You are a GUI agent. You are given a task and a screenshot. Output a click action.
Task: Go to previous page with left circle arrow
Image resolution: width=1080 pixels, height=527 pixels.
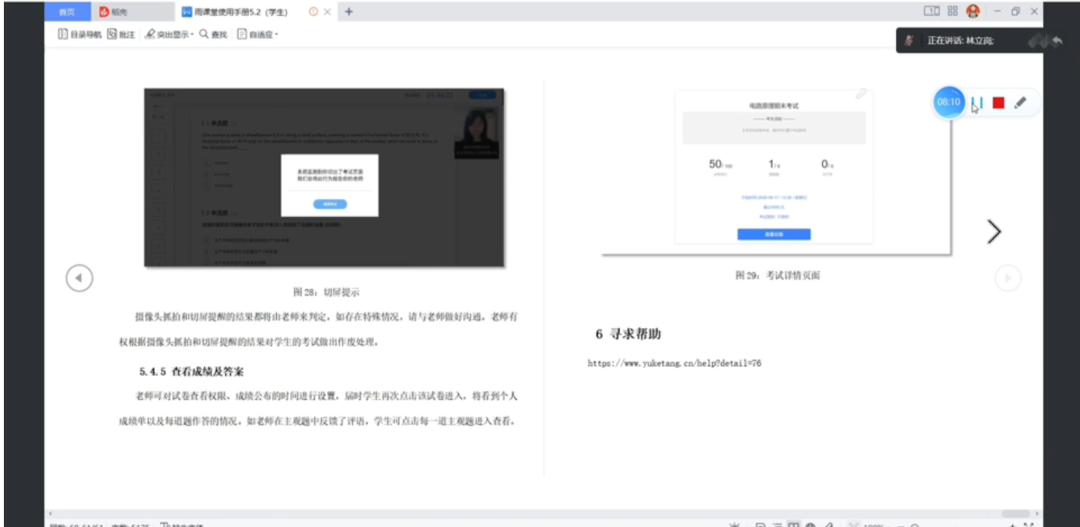point(79,278)
